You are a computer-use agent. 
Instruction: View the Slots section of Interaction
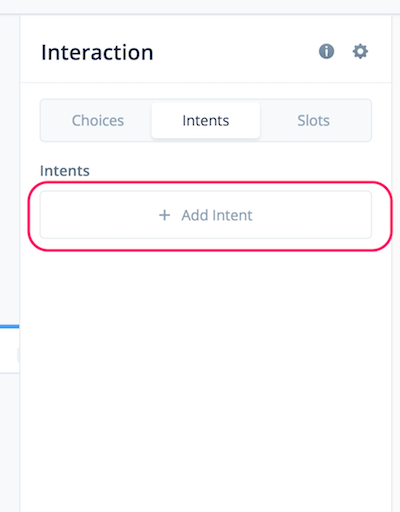313,120
